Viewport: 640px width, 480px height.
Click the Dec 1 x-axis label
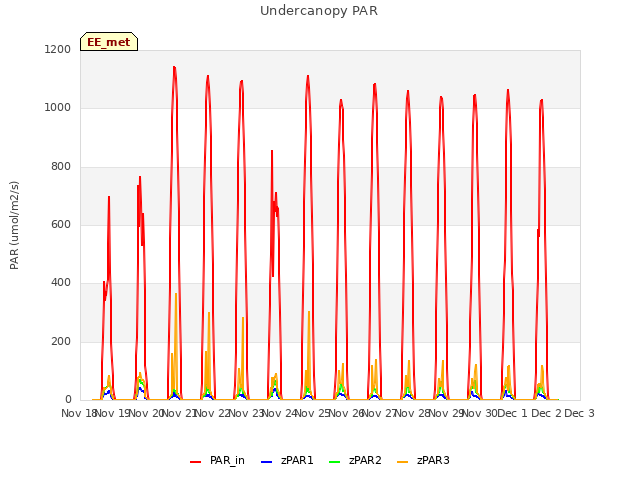512,413
